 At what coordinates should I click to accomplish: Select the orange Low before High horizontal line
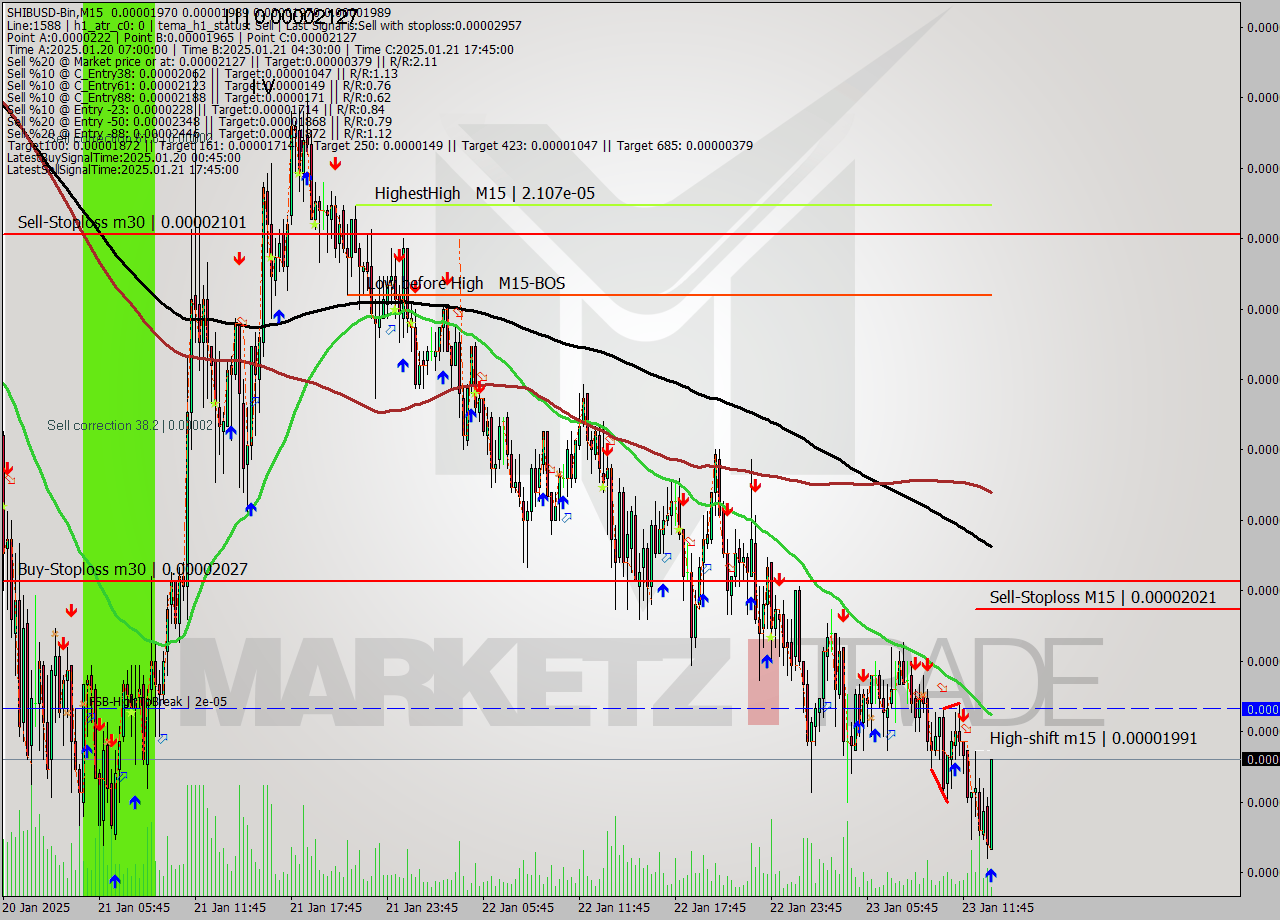click(669, 295)
